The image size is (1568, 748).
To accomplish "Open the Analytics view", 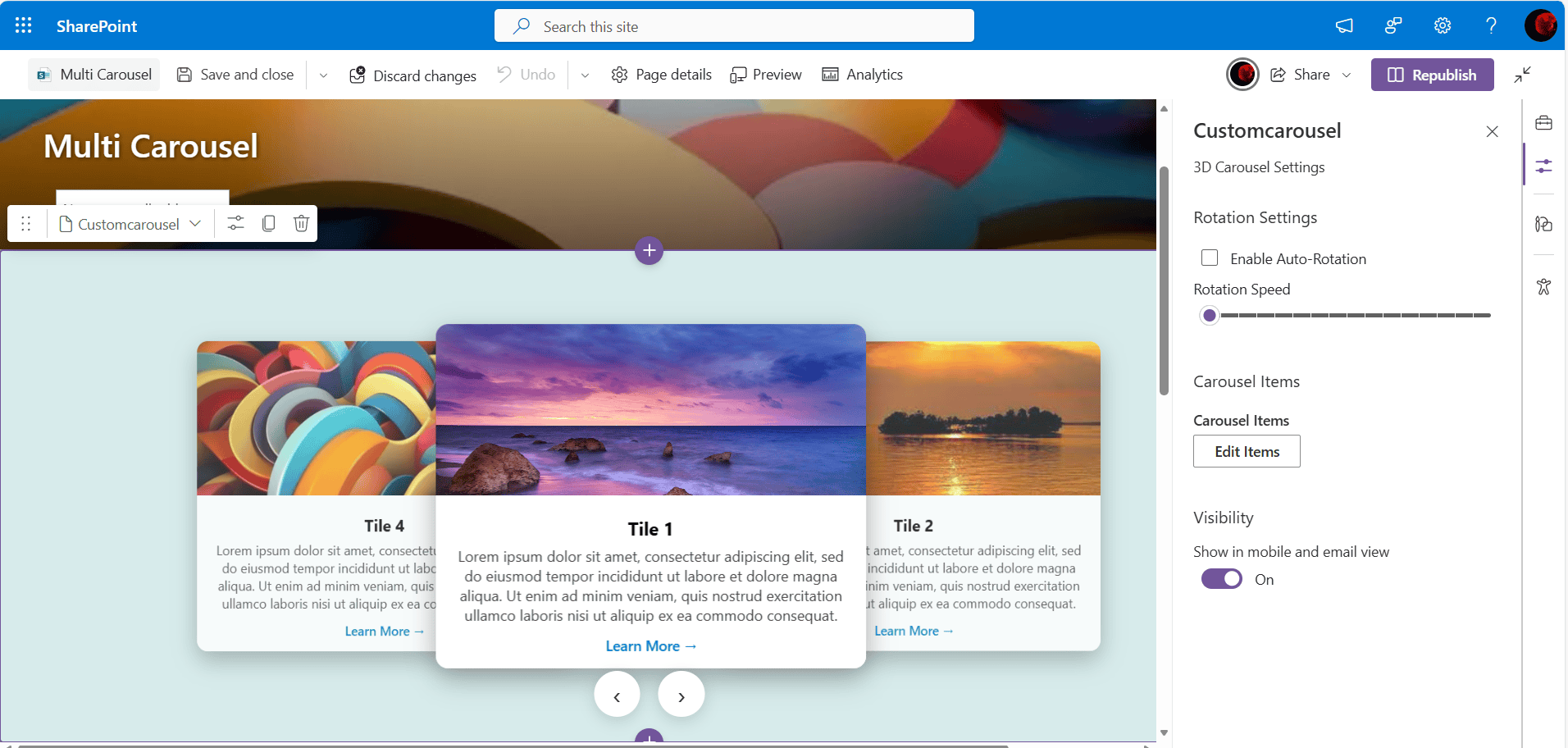I will click(863, 75).
